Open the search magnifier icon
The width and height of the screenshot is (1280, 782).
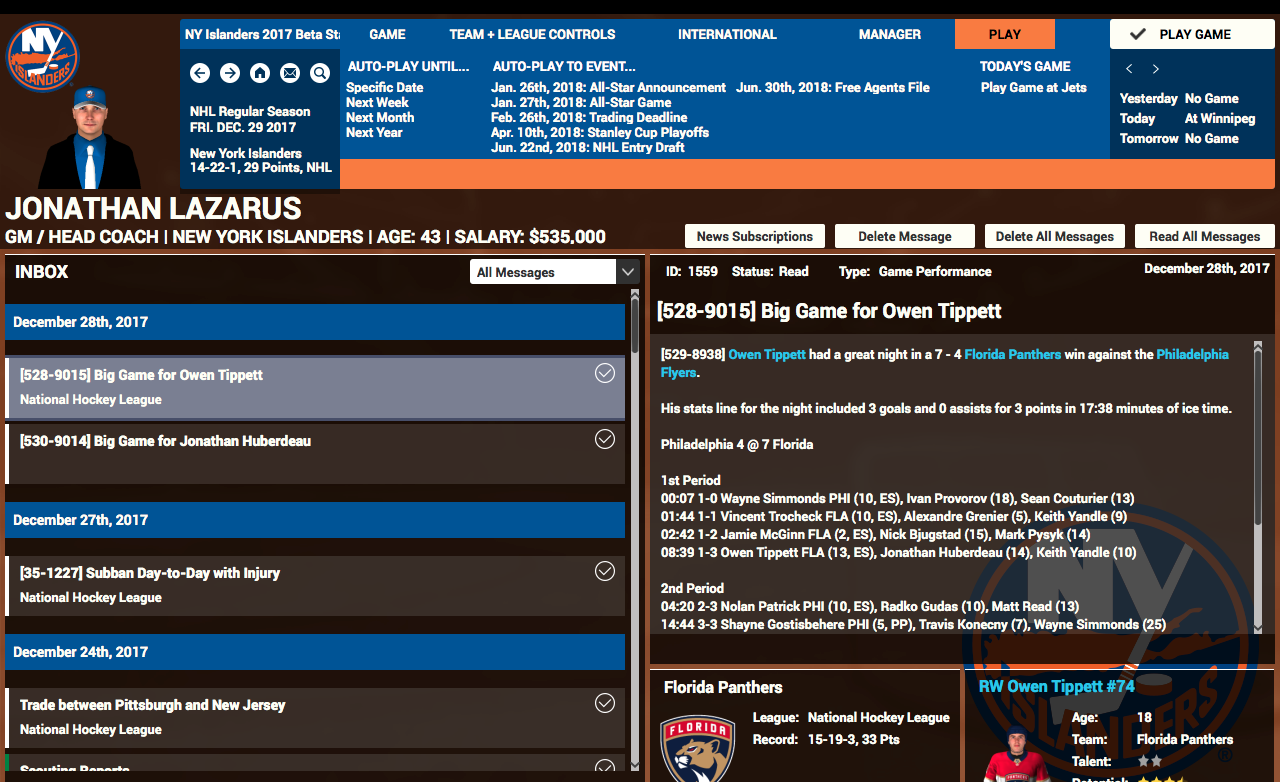(320, 73)
